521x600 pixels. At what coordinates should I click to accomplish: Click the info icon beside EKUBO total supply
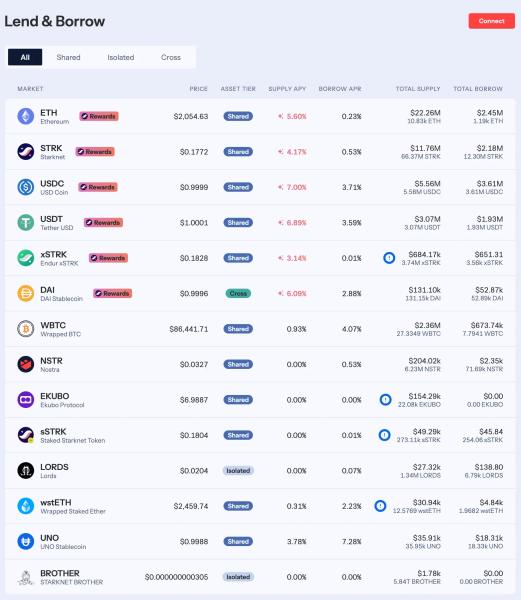click(386, 400)
